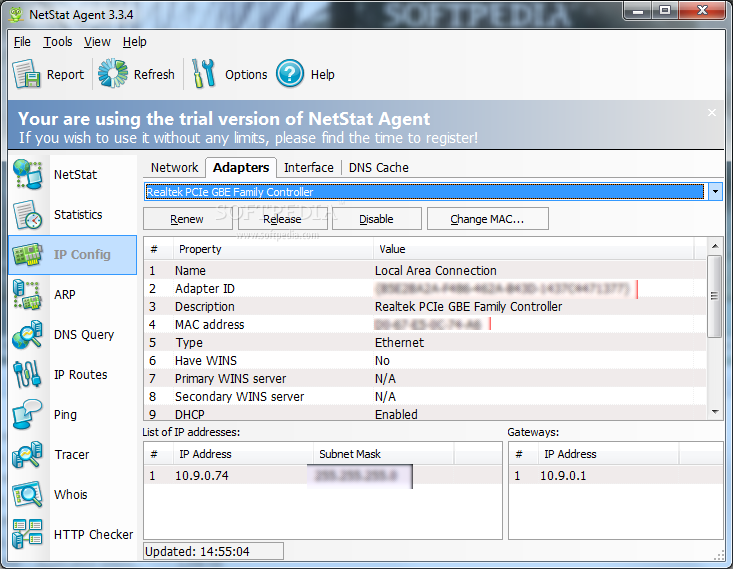Open the Help menu

pos(135,42)
